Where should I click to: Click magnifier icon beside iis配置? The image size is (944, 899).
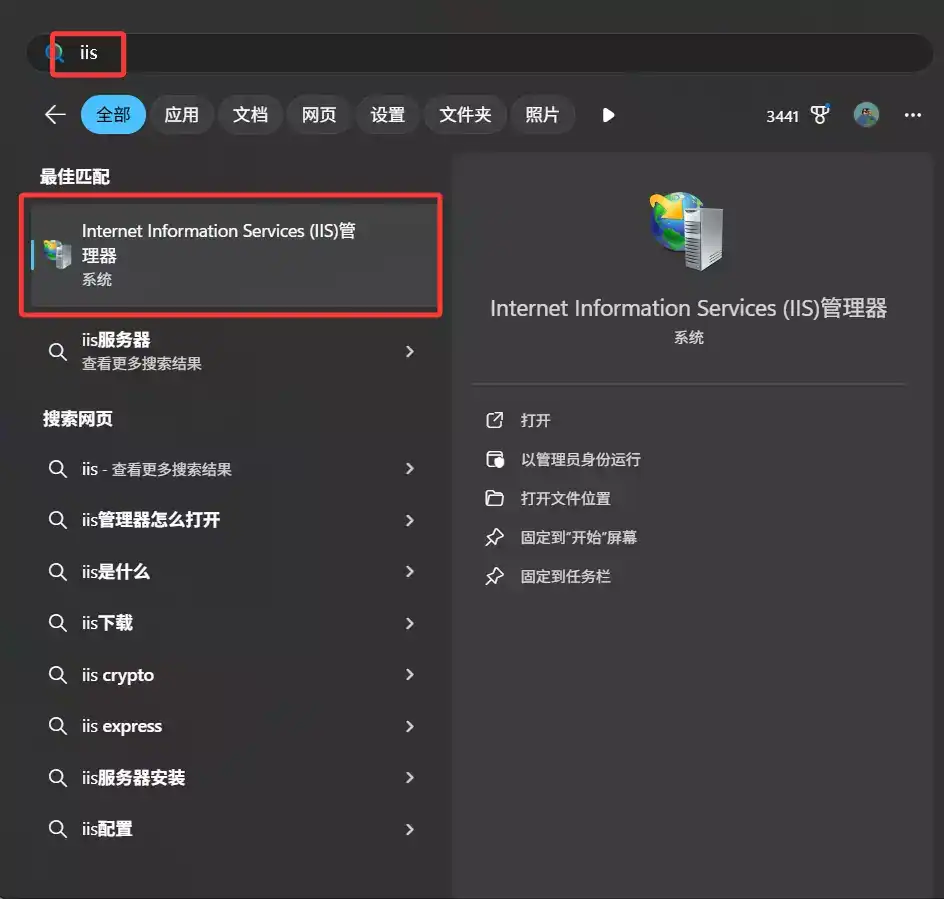(58, 829)
